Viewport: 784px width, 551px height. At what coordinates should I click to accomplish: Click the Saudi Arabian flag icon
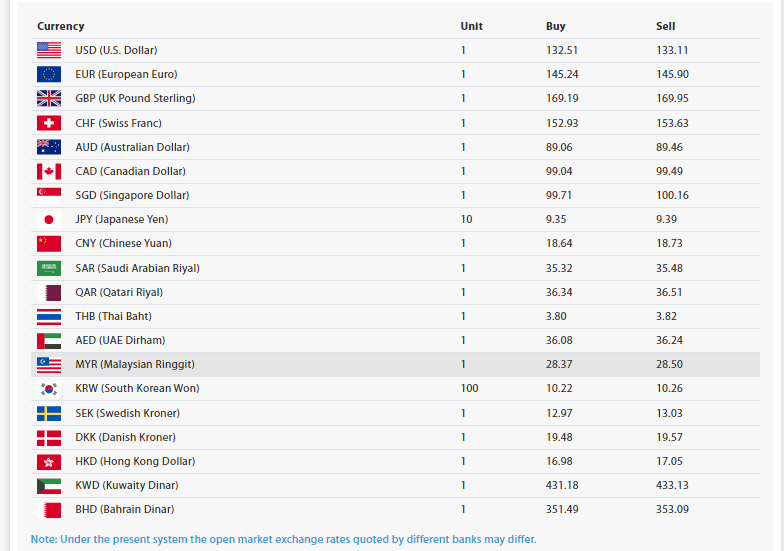[49, 268]
